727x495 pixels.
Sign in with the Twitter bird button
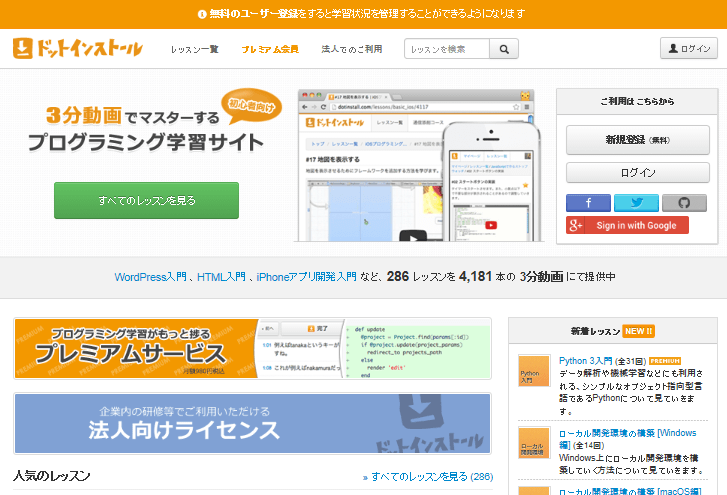pyautogui.click(x=636, y=203)
